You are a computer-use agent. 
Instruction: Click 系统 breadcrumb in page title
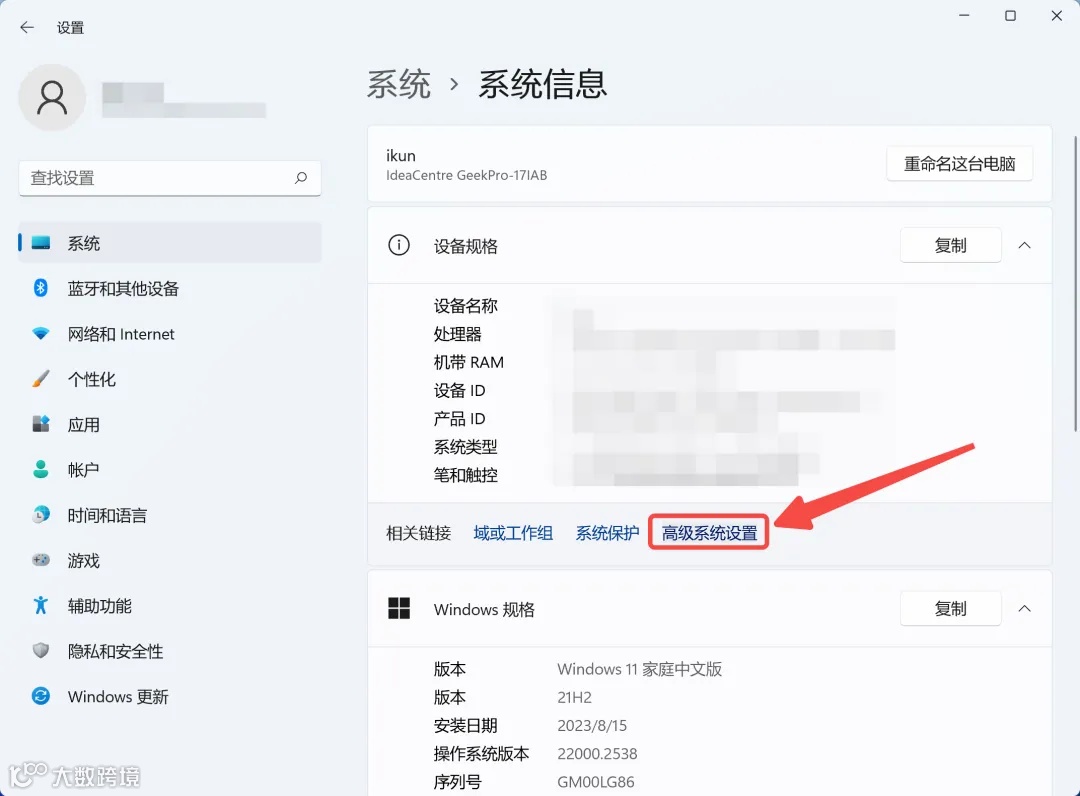399,84
